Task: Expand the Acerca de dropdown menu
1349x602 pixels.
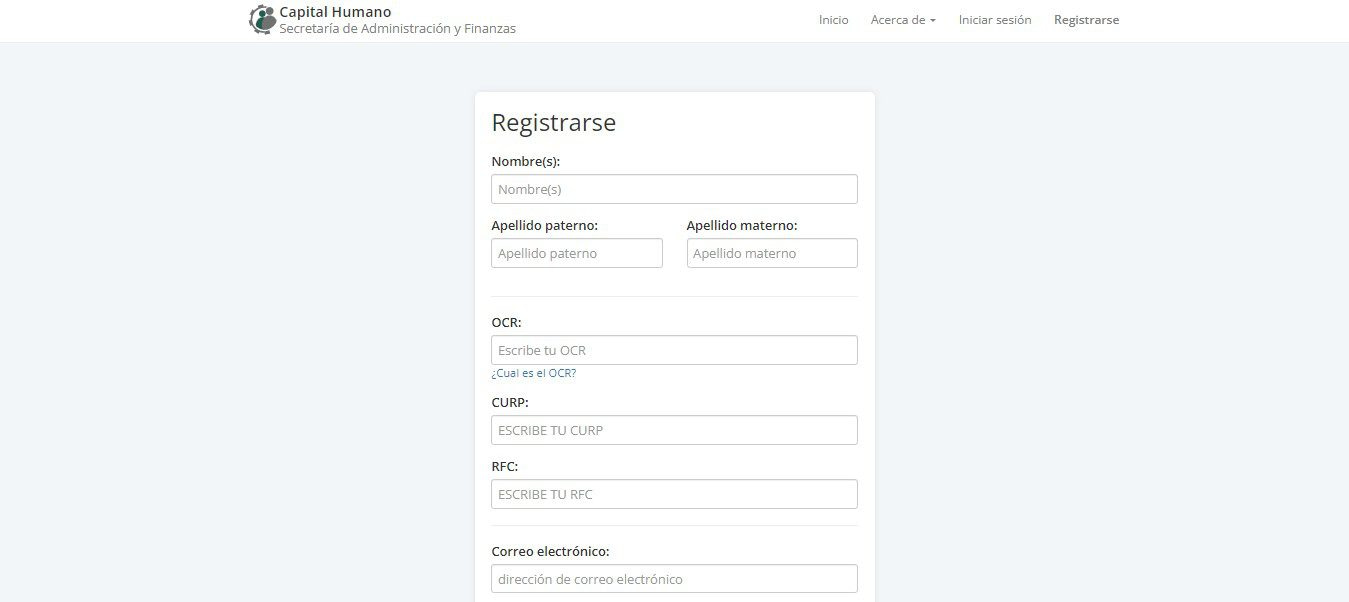Action: point(903,20)
